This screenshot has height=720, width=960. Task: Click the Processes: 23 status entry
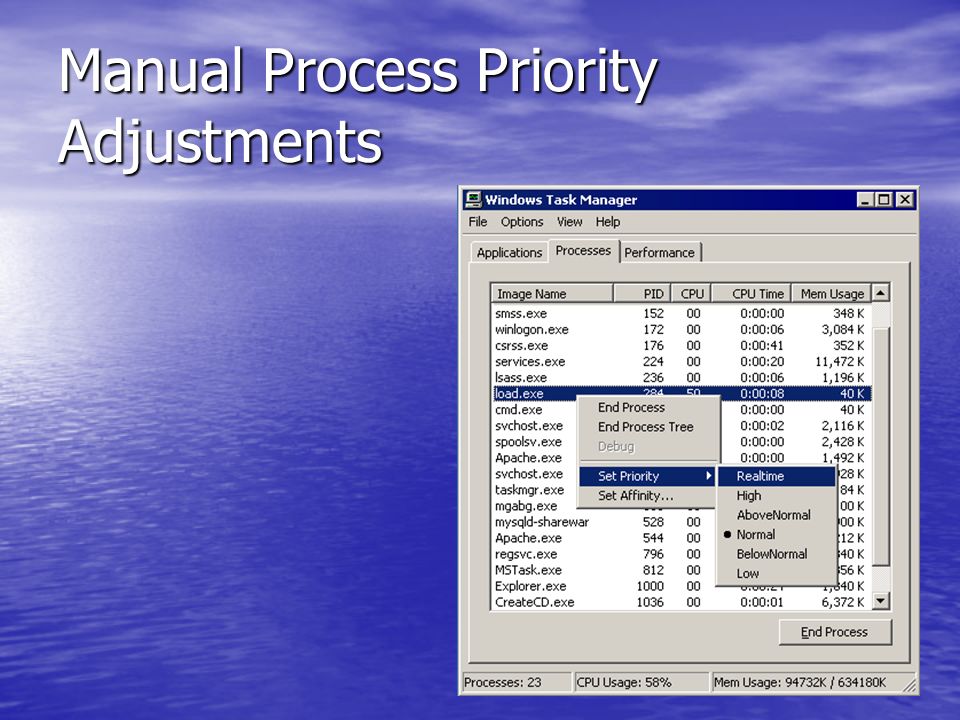tap(516, 682)
